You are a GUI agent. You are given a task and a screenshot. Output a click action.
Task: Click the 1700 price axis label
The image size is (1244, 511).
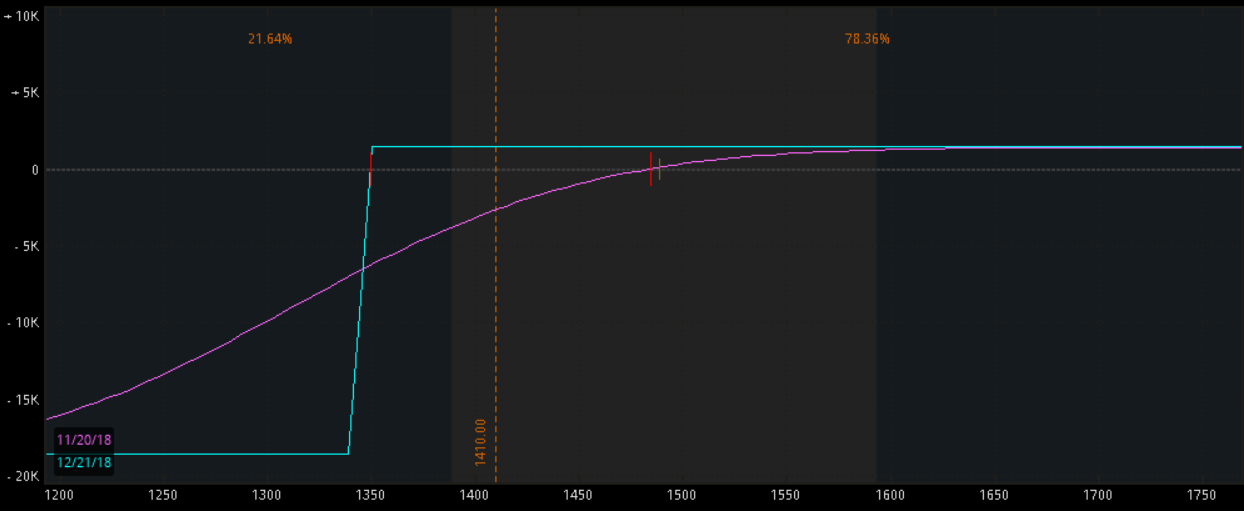pyautogui.click(x=1098, y=495)
